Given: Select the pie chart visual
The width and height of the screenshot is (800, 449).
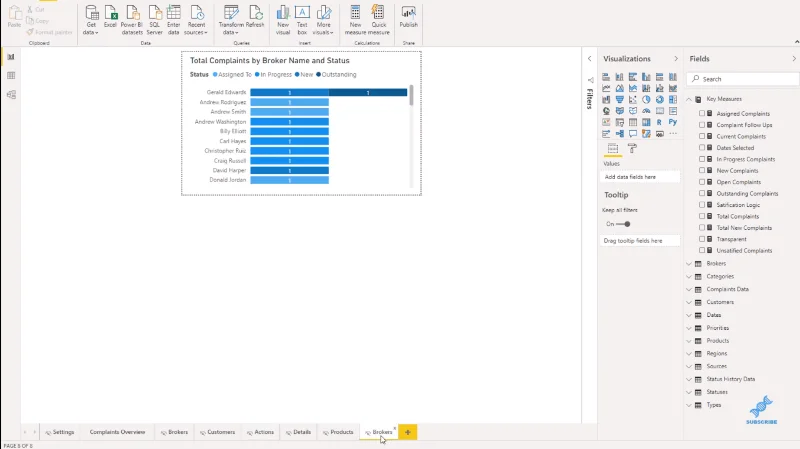Looking at the screenshot, I should tap(646, 99).
